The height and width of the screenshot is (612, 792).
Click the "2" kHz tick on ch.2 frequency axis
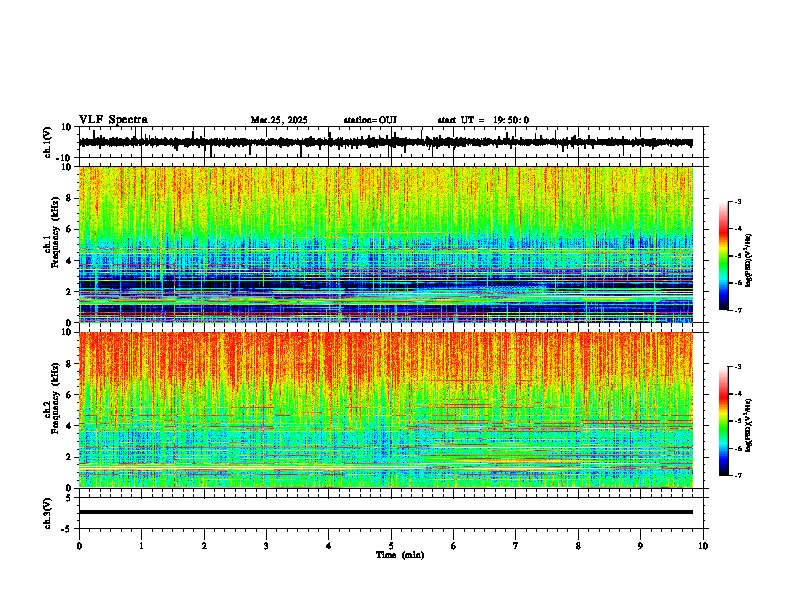click(x=70, y=457)
